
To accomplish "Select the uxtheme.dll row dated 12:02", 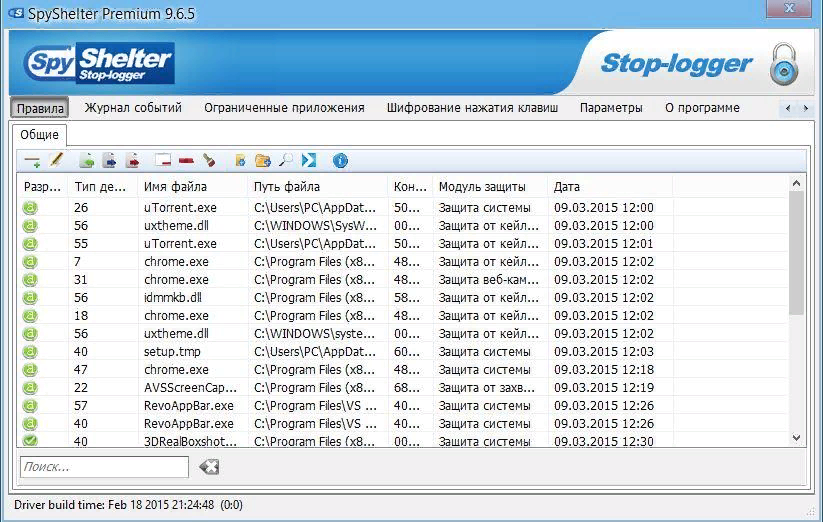I will [x=403, y=334].
